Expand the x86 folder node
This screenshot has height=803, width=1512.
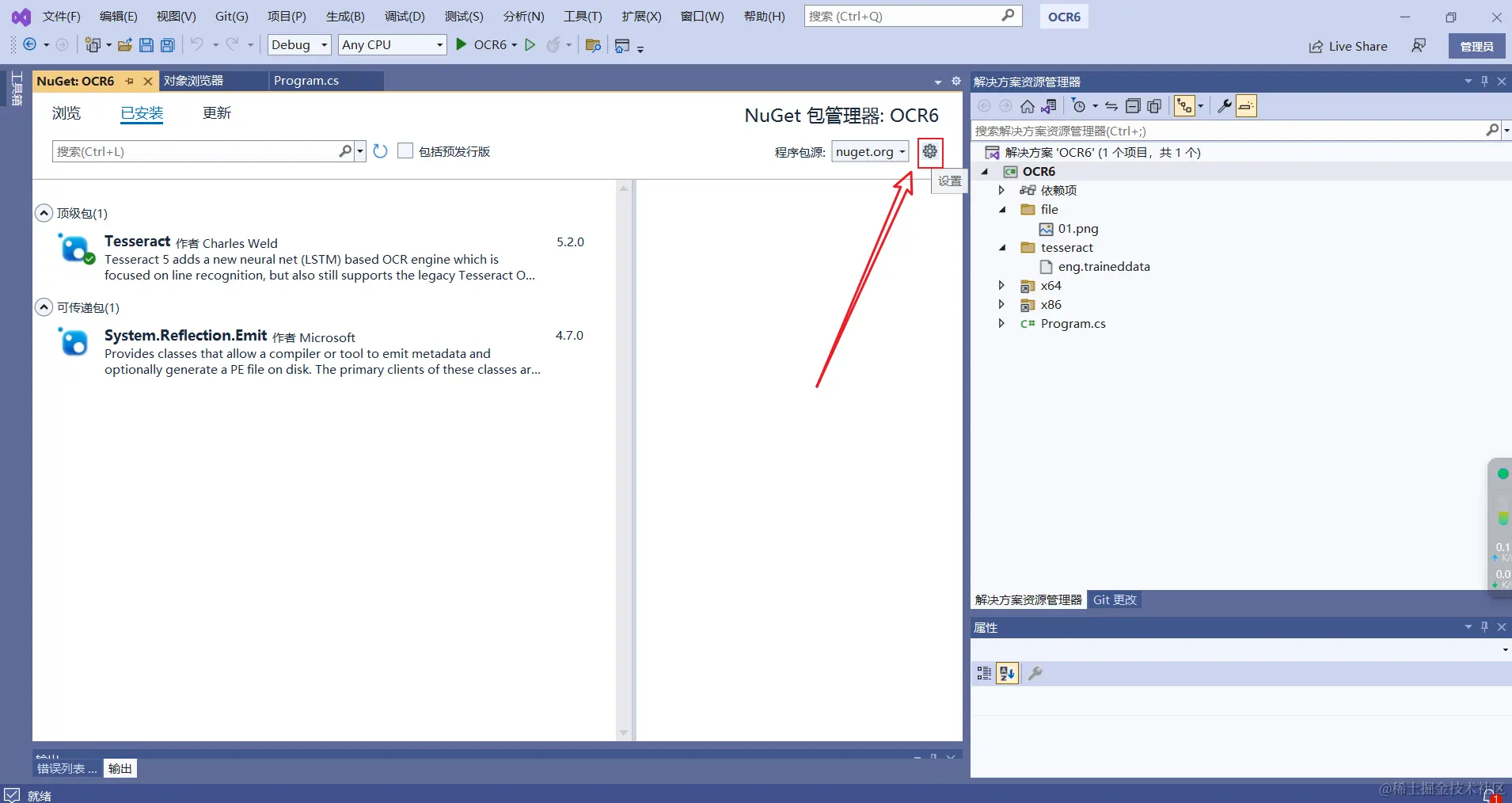coord(1001,304)
